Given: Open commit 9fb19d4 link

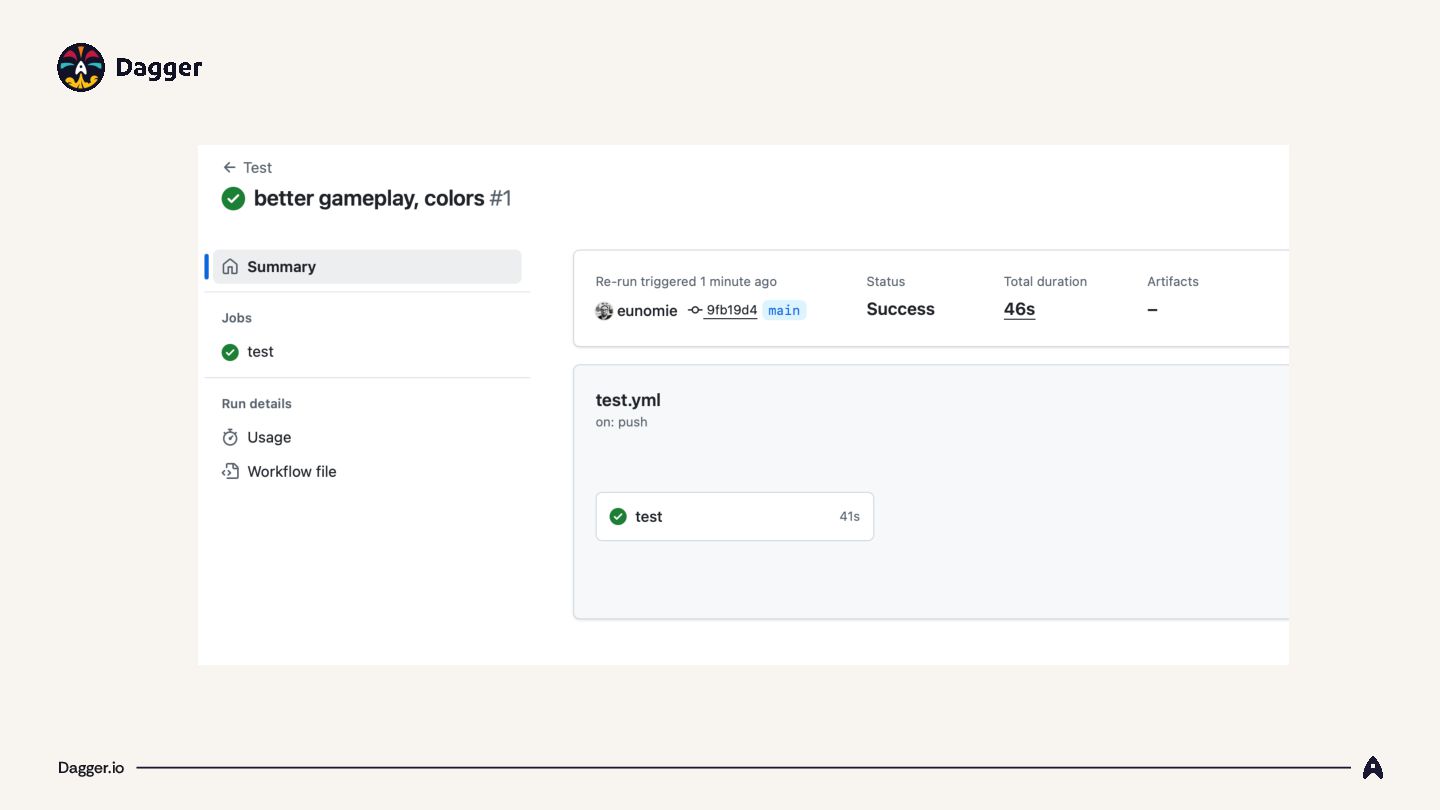Looking at the screenshot, I should [731, 310].
